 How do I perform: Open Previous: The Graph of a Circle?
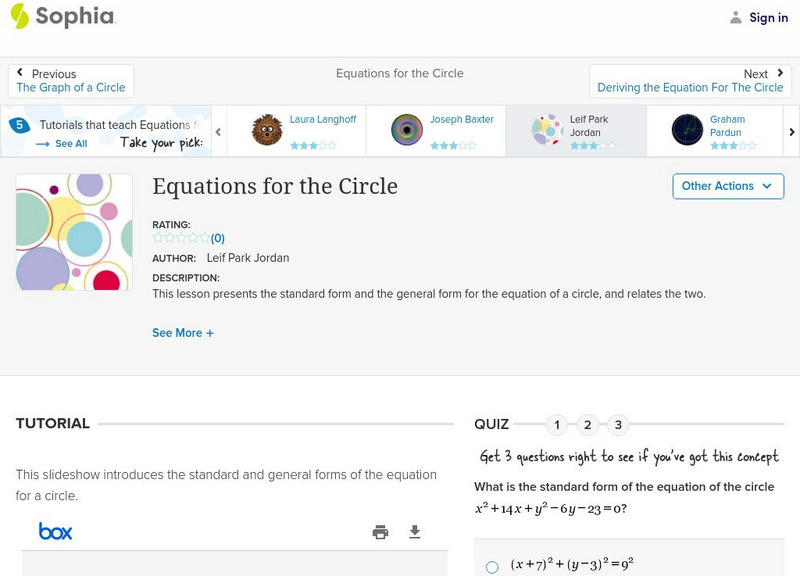tap(71, 81)
